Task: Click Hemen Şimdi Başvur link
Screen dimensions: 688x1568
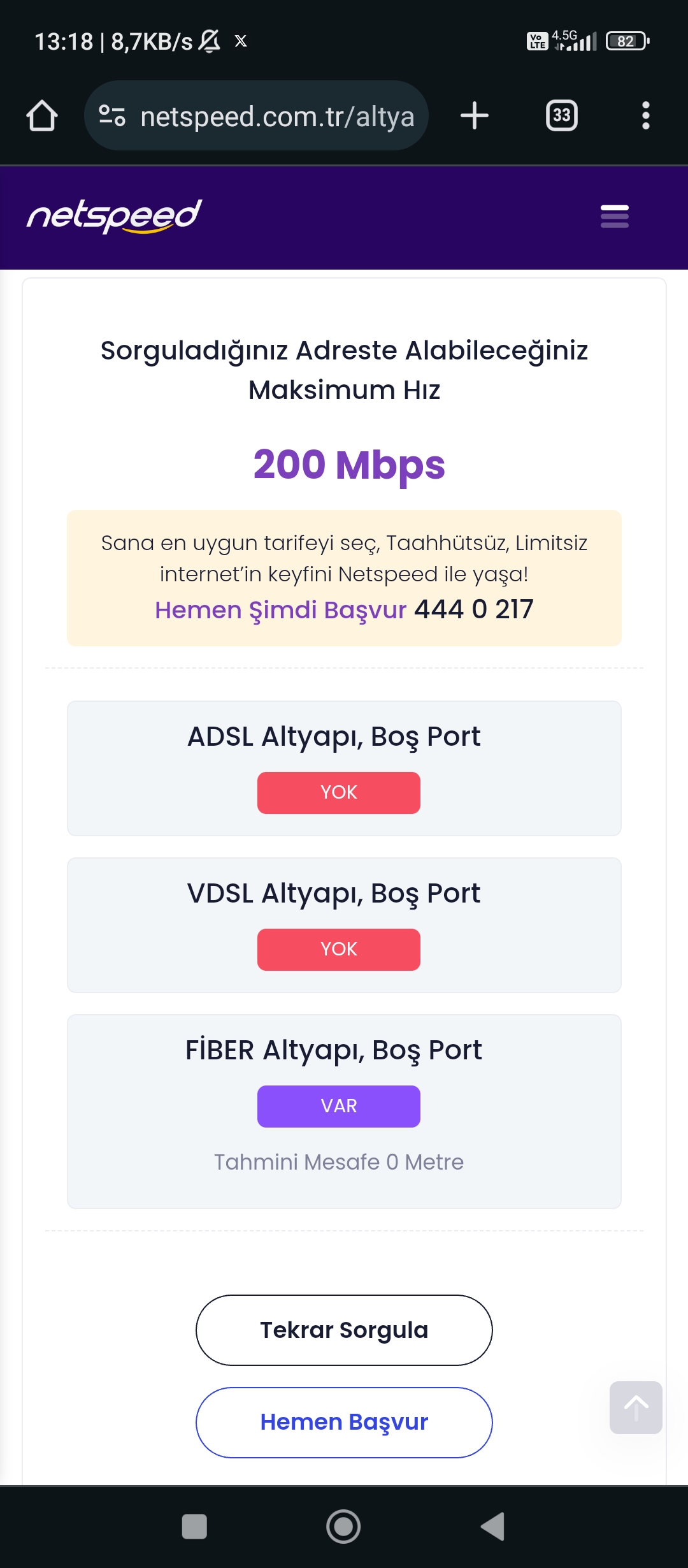Action: tap(280, 610)
